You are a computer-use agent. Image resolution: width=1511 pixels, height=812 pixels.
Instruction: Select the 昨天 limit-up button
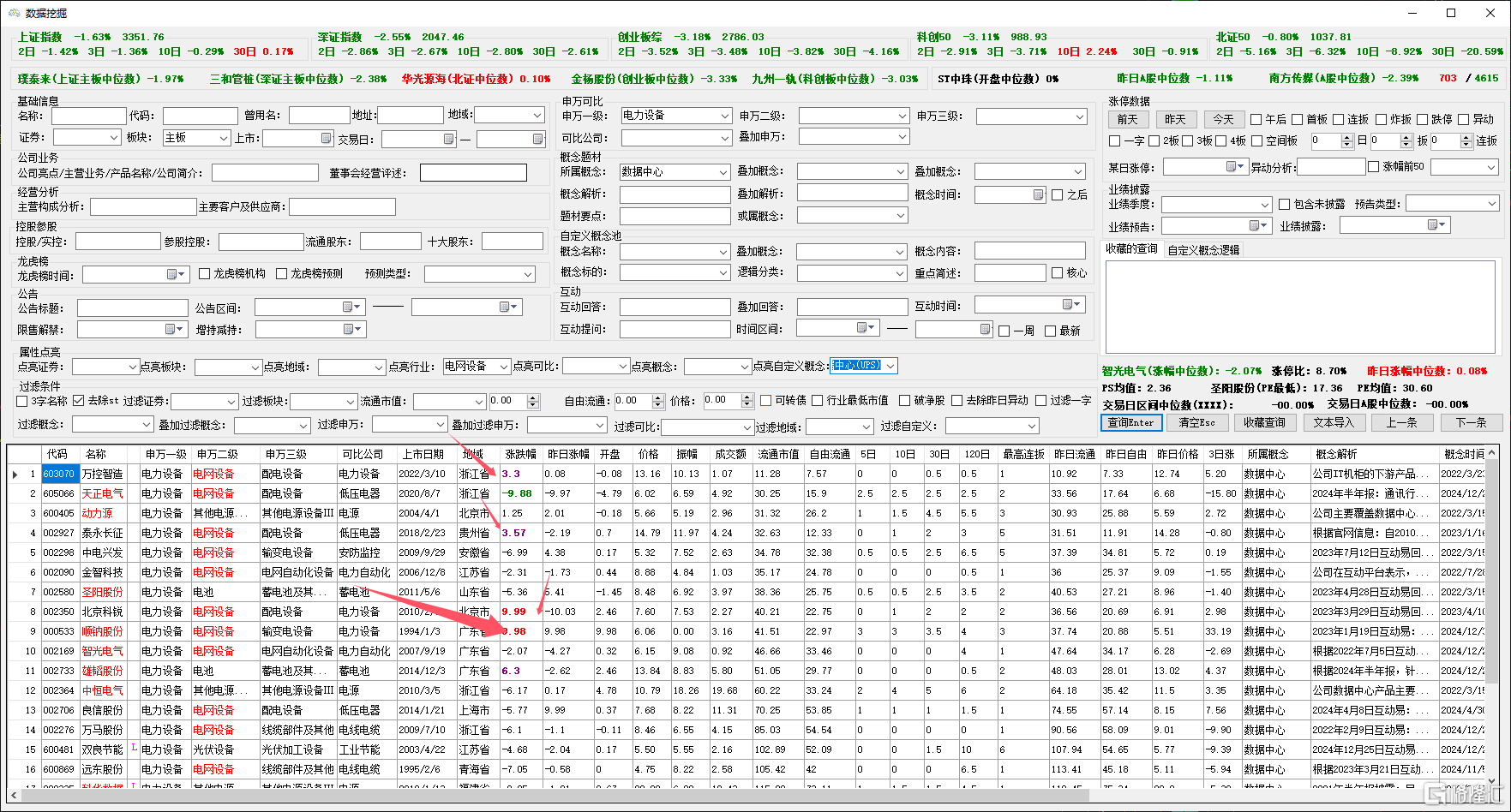(x=1176, y=120)
